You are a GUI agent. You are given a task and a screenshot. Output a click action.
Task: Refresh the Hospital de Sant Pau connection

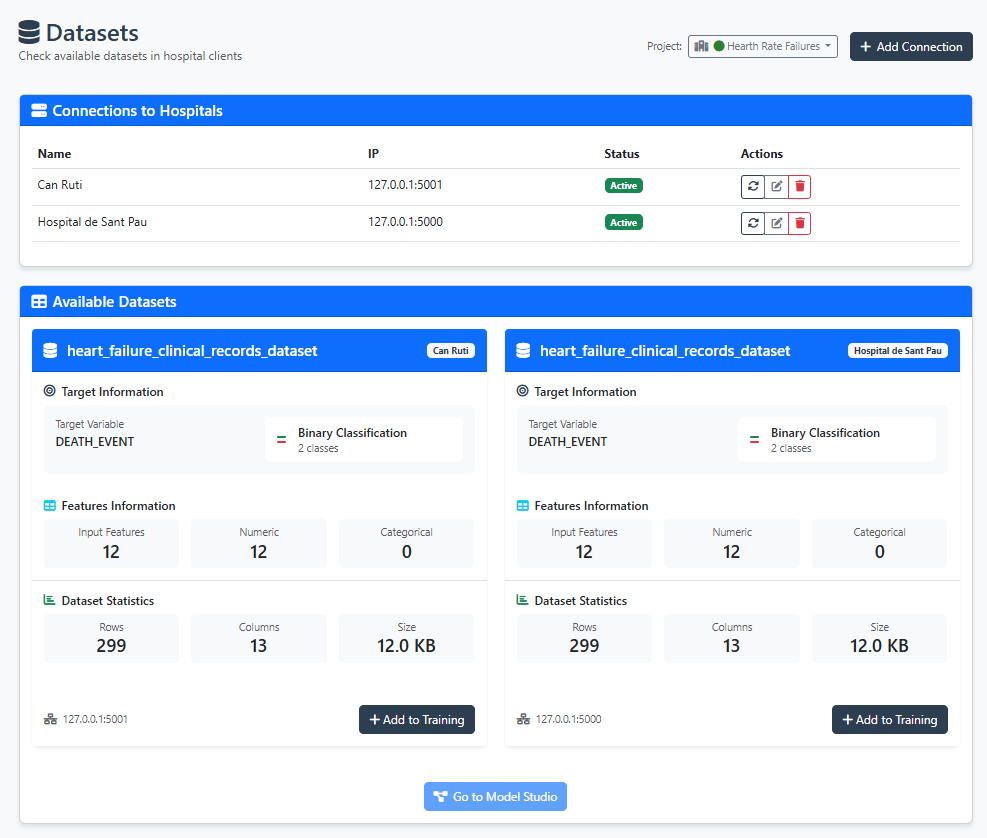point(753,222)
